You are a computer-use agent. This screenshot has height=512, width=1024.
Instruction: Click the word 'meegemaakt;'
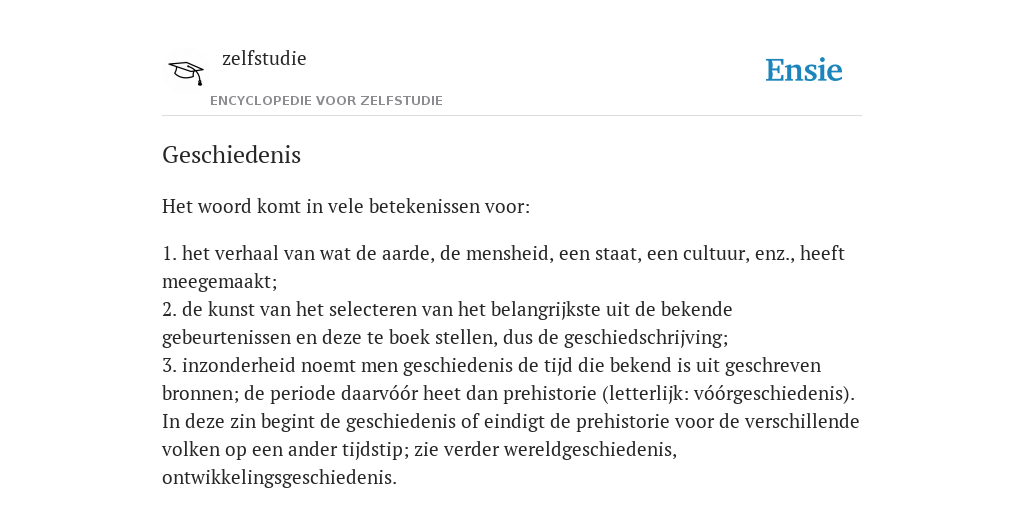[x=219, y=281]
